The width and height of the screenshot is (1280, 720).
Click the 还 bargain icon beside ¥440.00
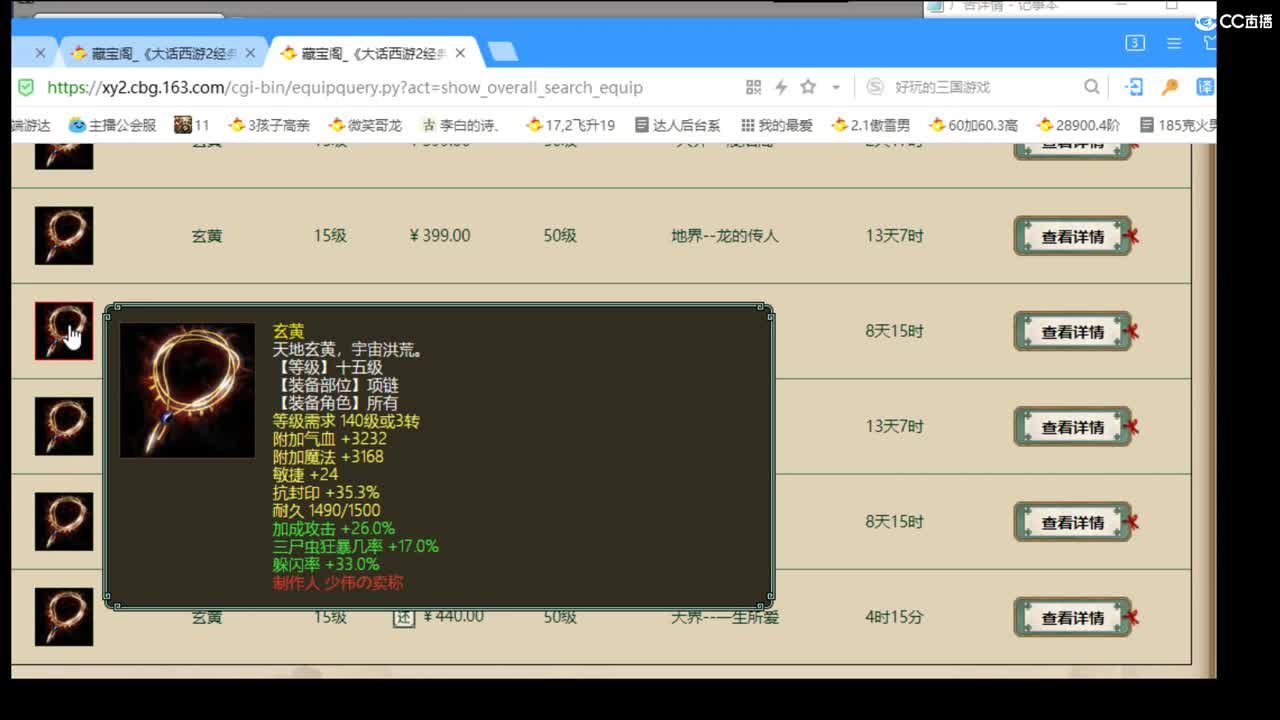(403, 617)
